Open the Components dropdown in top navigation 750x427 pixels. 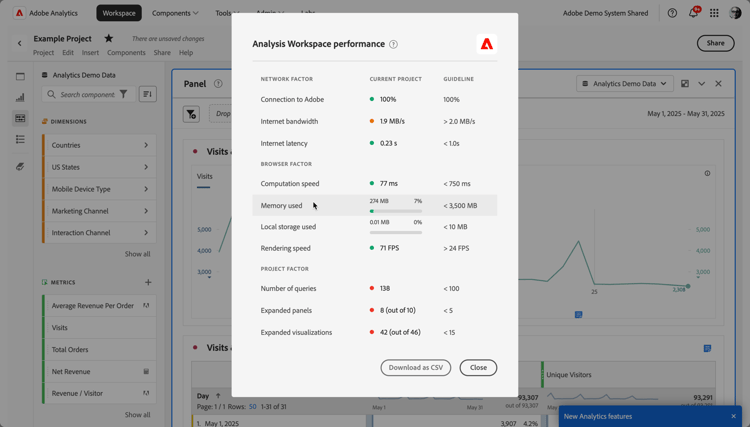[x=175, y=13]
